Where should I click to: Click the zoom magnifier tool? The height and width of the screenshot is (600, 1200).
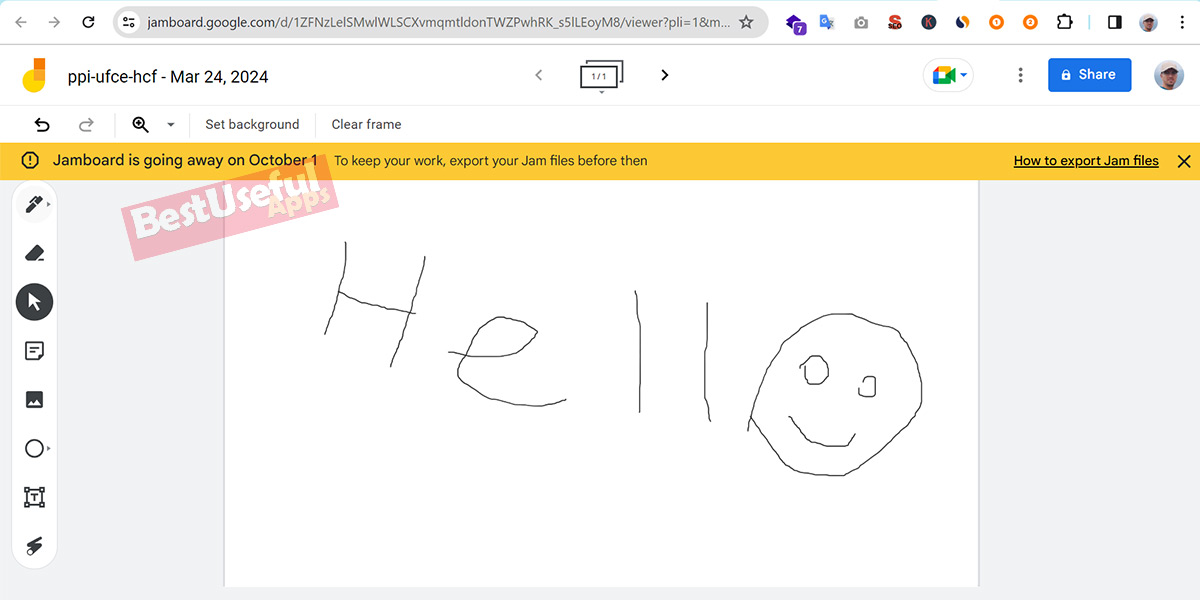(141, 124)
